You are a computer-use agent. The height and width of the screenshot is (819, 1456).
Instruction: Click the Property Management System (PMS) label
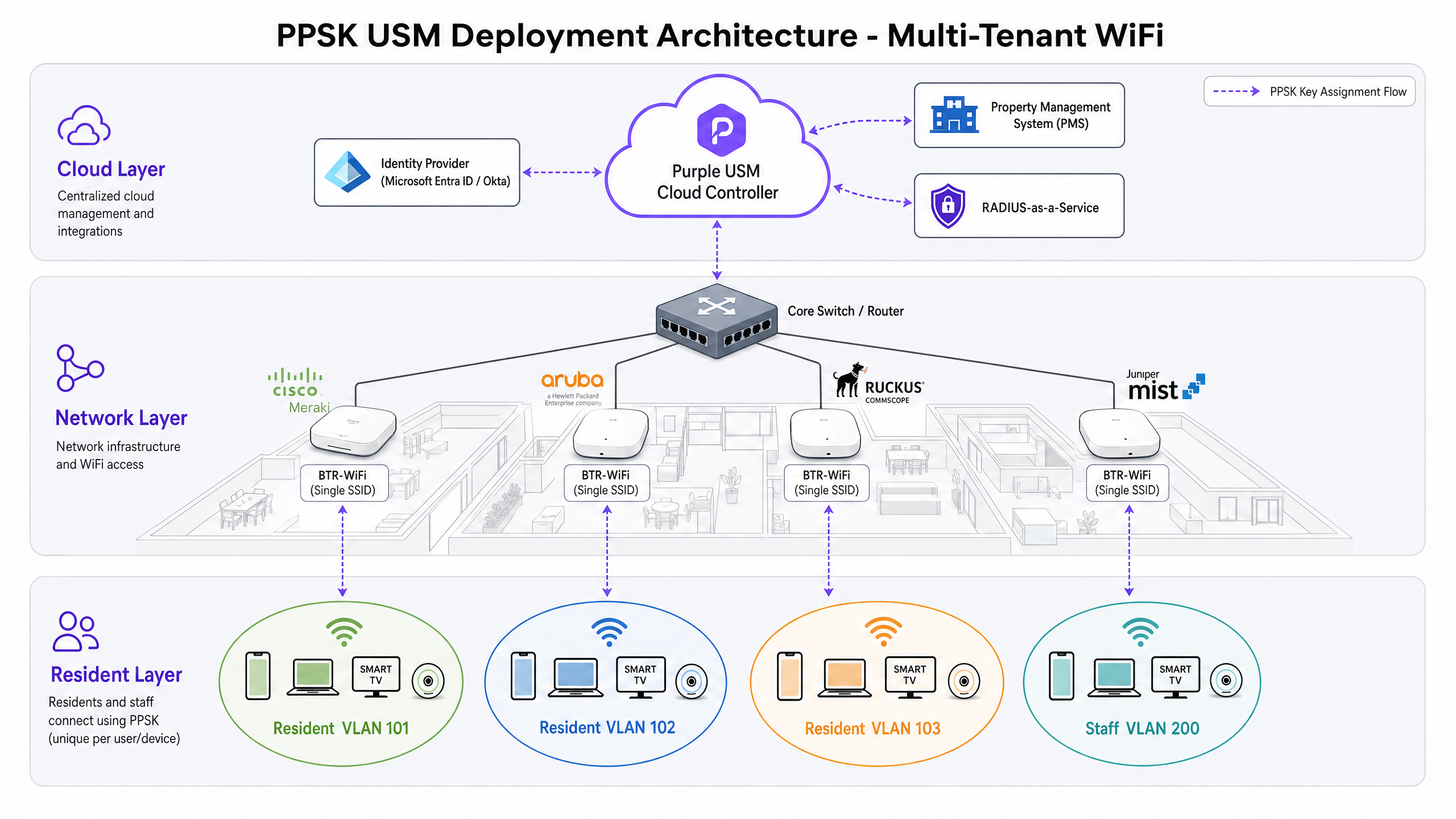tap(1050, 115)
